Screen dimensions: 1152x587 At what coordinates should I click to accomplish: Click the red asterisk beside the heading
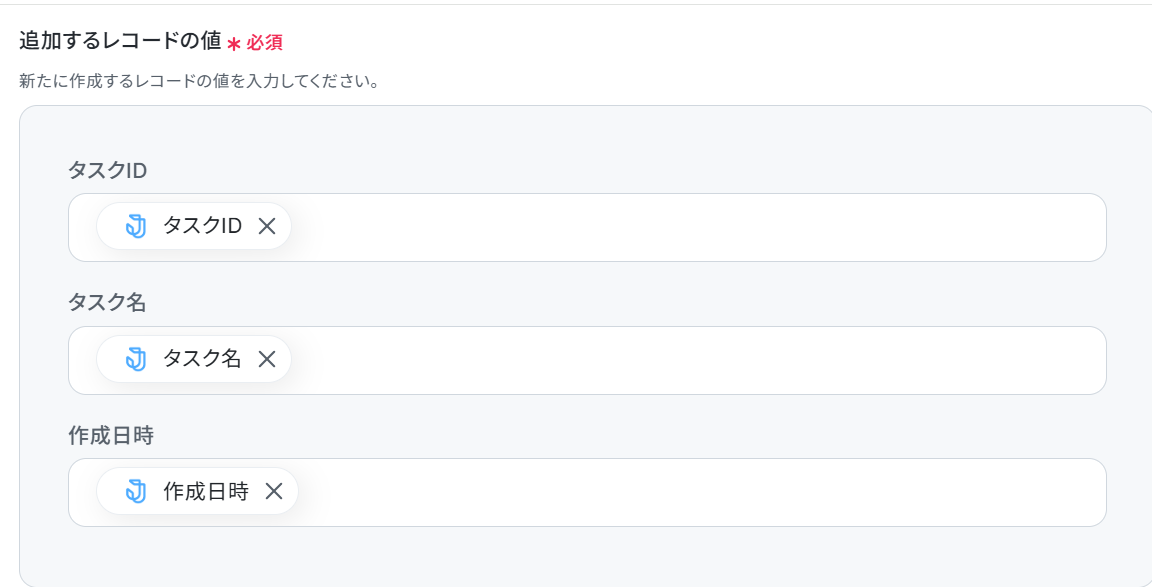tap(234, 45)
